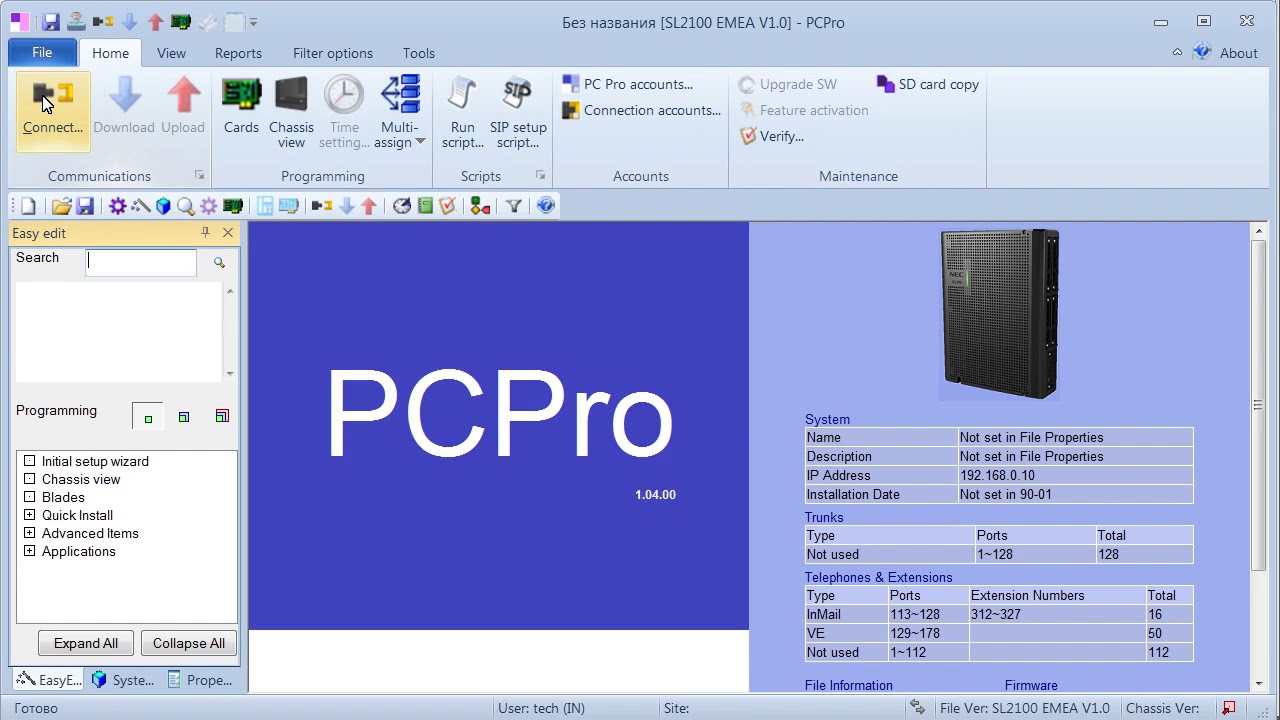
Task: Click the PCPro app icon in title bar
Action: (20, 21)
